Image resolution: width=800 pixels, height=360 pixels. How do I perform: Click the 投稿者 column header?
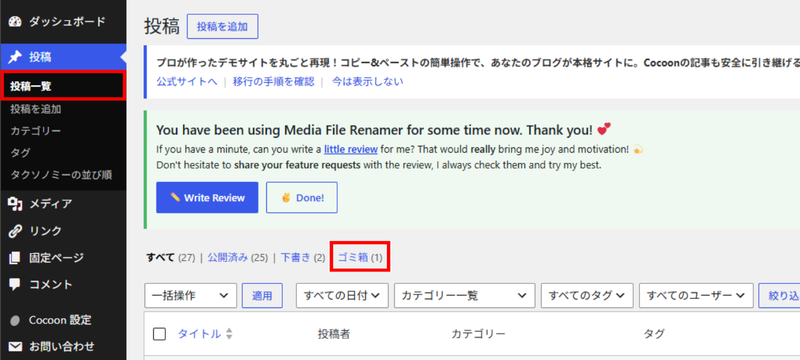[x=334, y=334]
